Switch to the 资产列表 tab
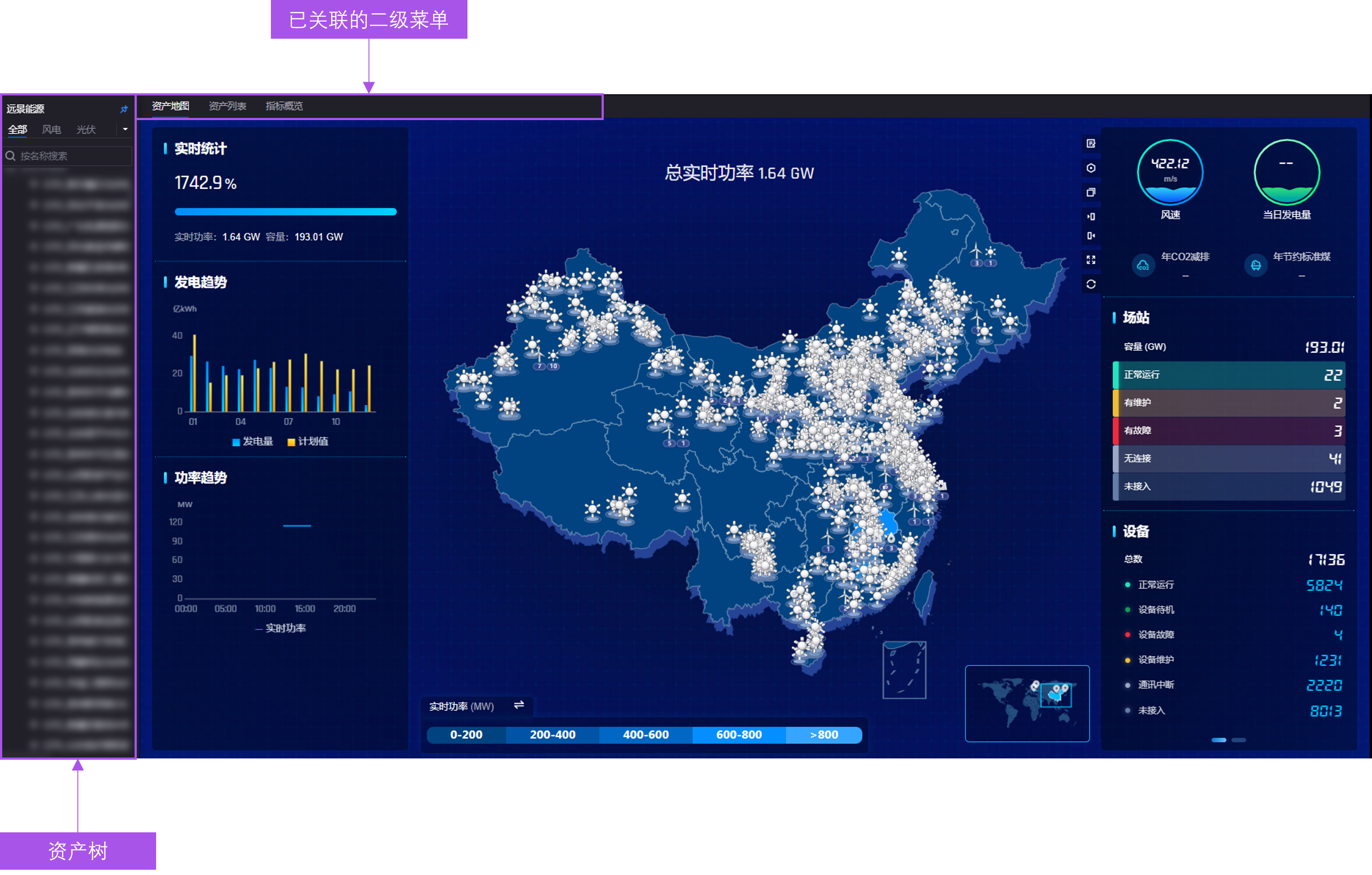 coord(227,106)
